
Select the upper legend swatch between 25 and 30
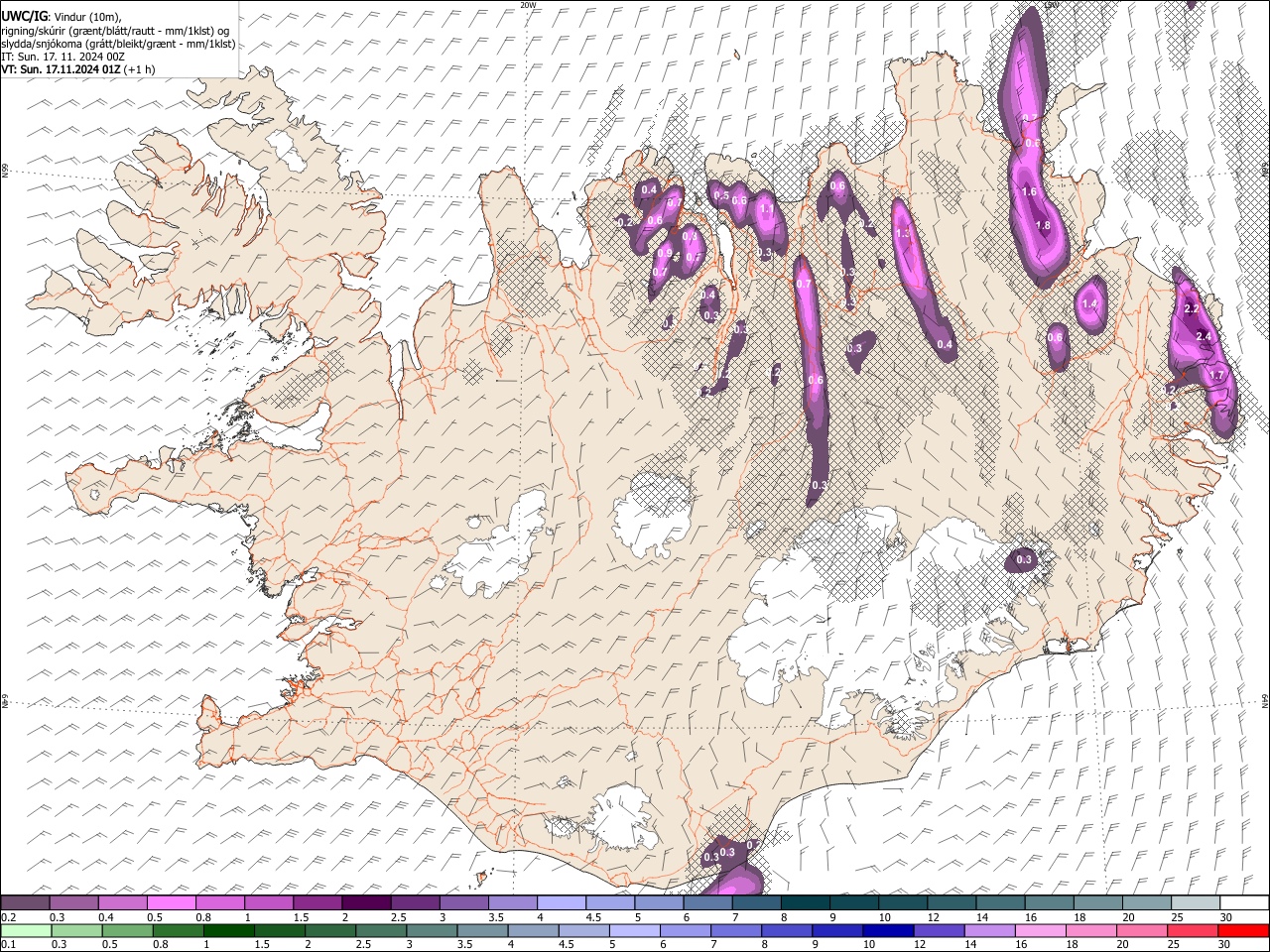point(1197,902)
